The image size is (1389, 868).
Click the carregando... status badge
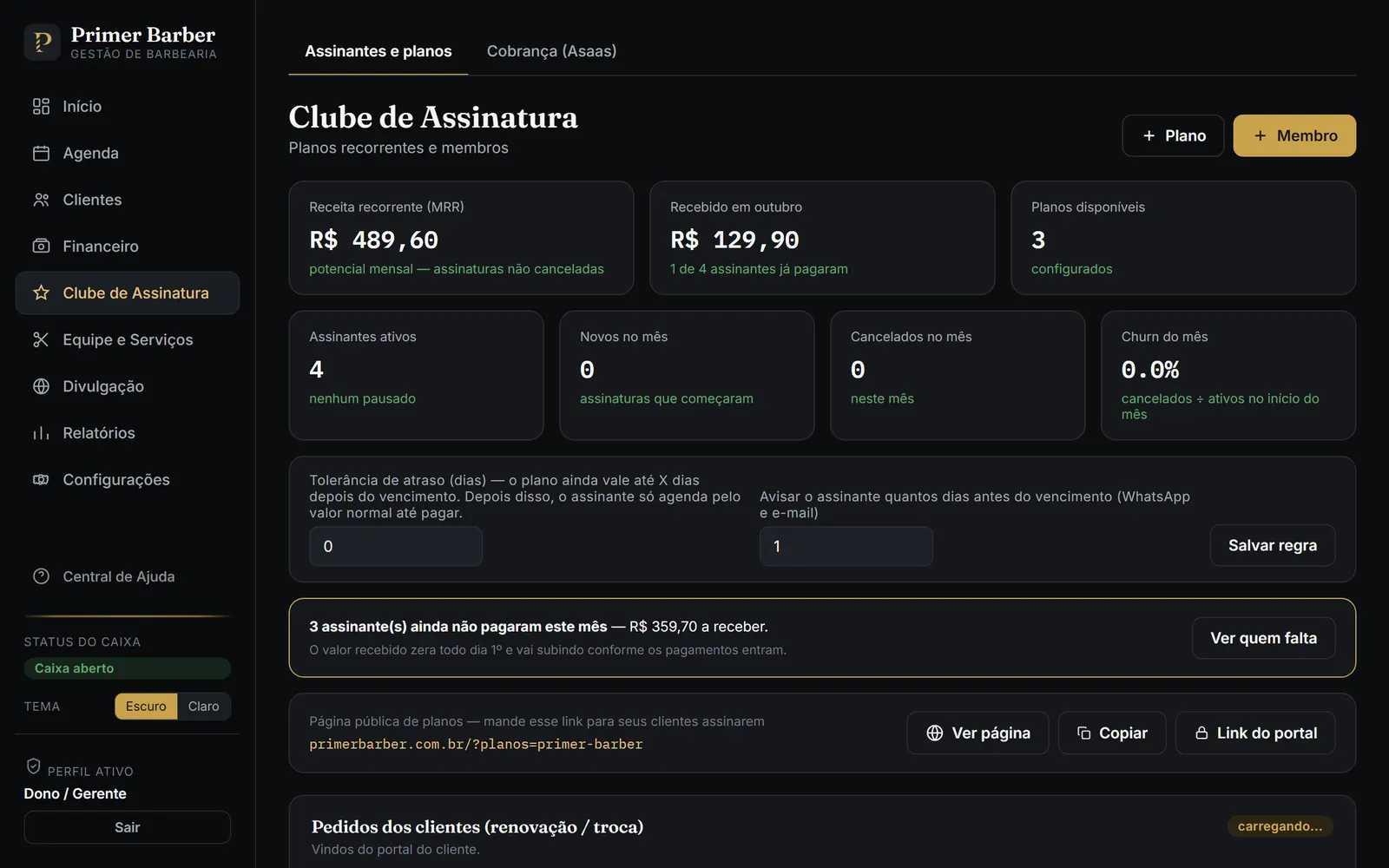tap(1280, 826)
